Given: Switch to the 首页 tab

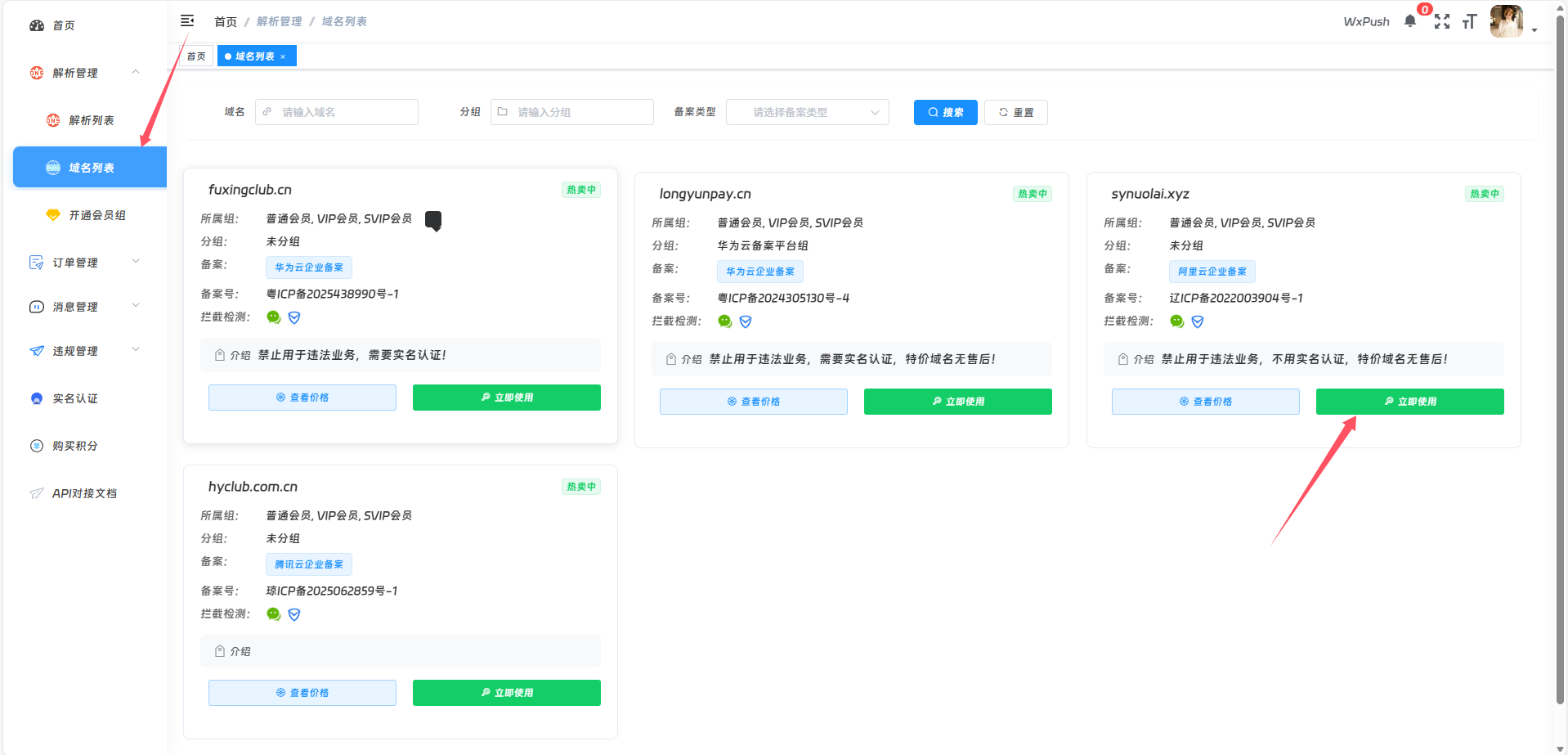Looking at the screenshot, I should [196, 56].
